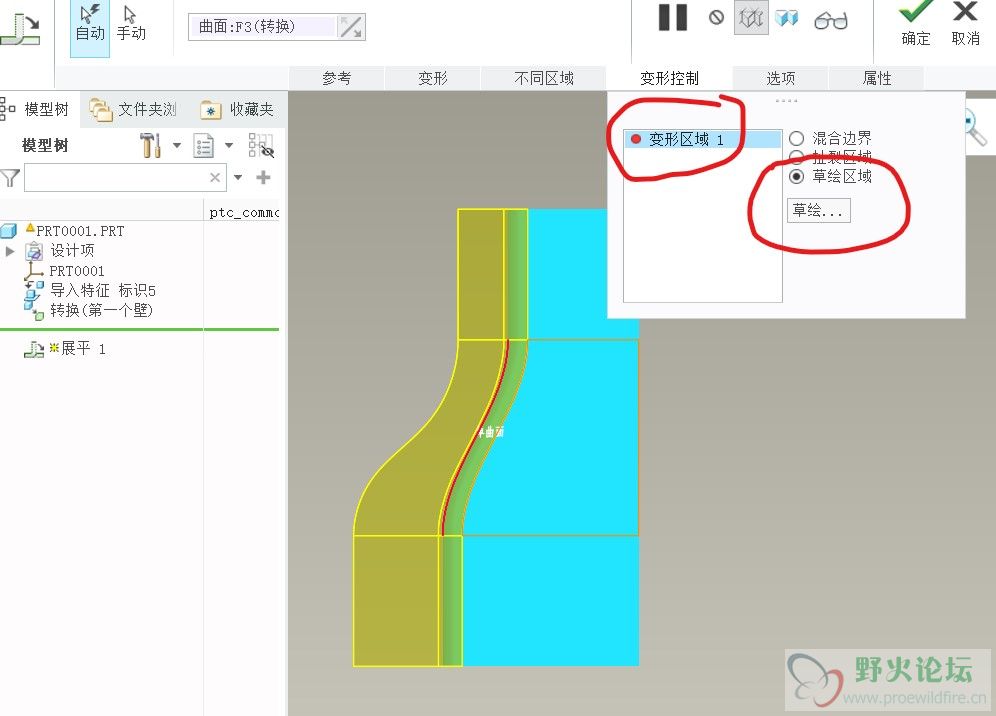This screenshot has width=996, height=716.
Task: Open the 不同区域 tab
Action: coord(544,78)
